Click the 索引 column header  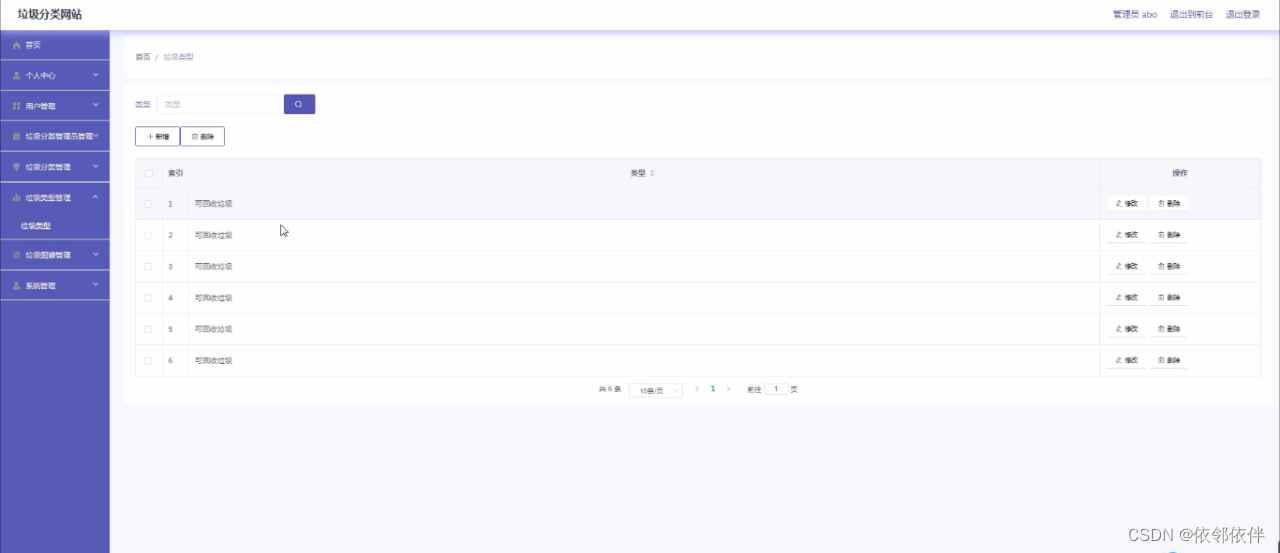coord(175,173)
